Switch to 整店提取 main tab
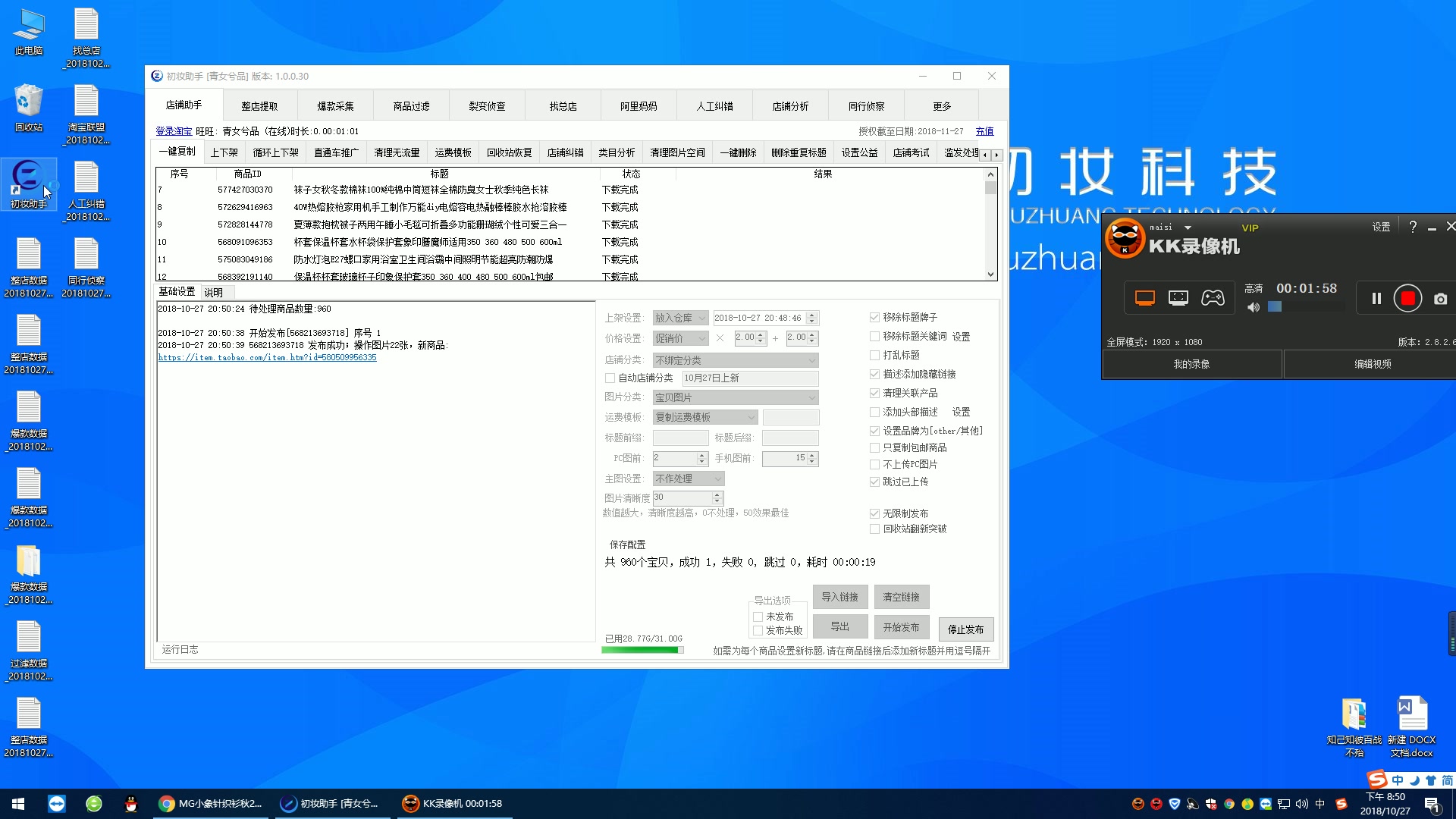1456x819 pixels. (259, 106)
